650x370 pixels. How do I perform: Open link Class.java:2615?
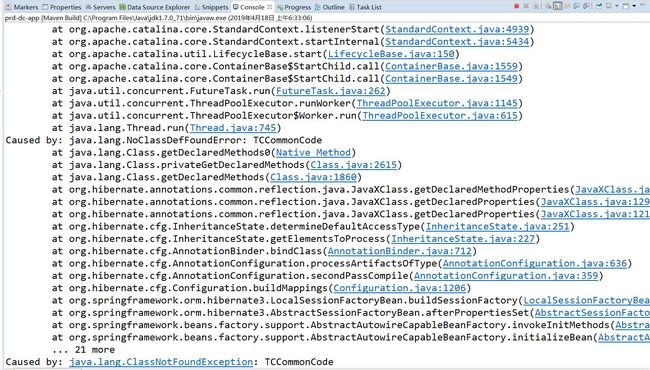click(354, 165)
